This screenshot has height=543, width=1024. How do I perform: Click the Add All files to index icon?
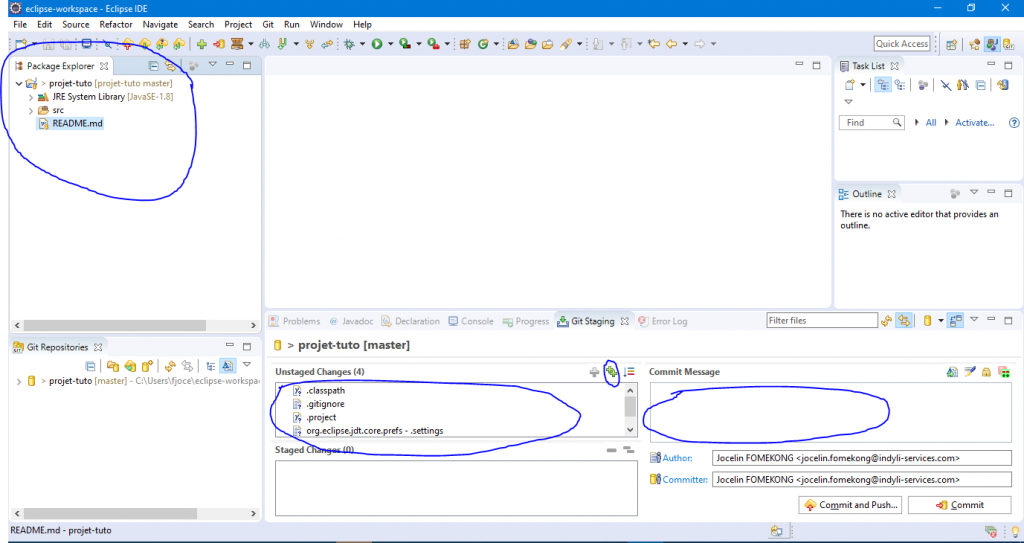(611, 372)
